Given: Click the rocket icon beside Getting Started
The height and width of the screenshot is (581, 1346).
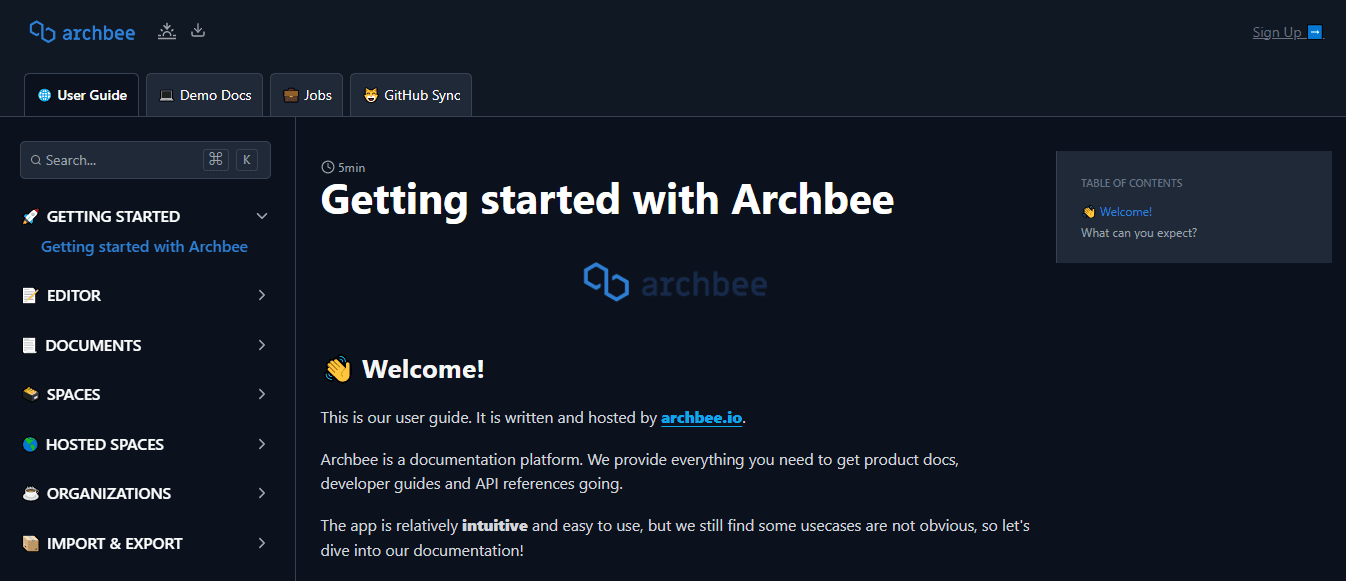Looking at the screenshot, I should pyautogui.click(x=30, y=217).
